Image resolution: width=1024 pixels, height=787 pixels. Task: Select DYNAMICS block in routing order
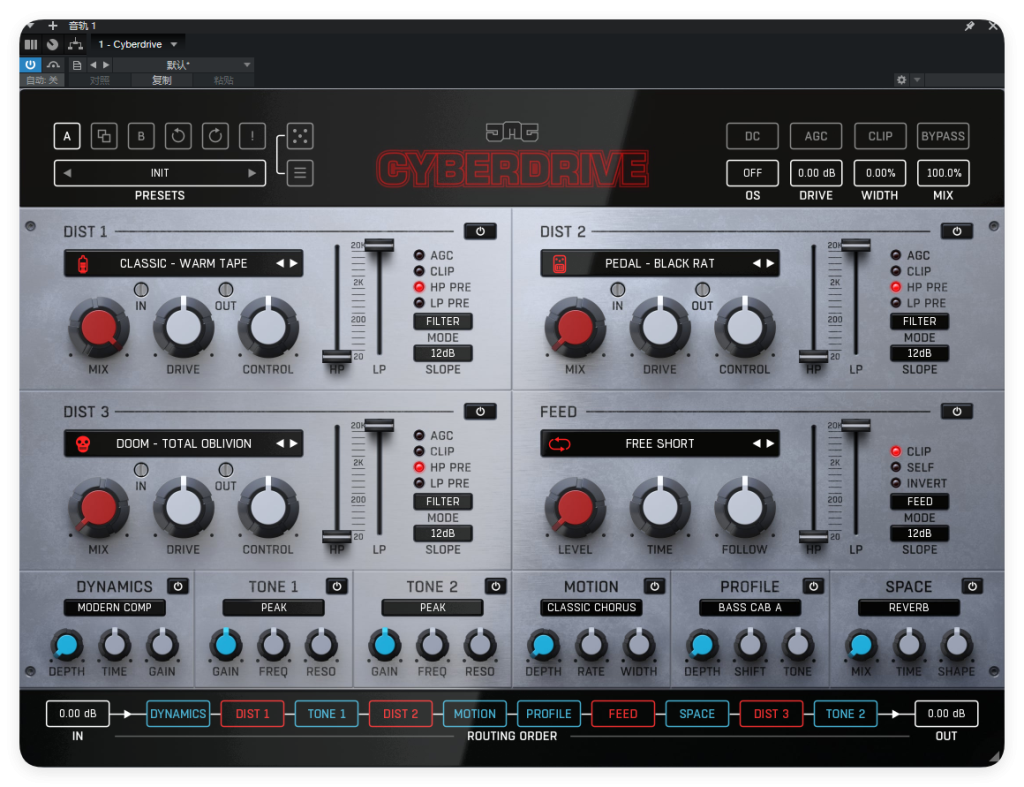178,714
